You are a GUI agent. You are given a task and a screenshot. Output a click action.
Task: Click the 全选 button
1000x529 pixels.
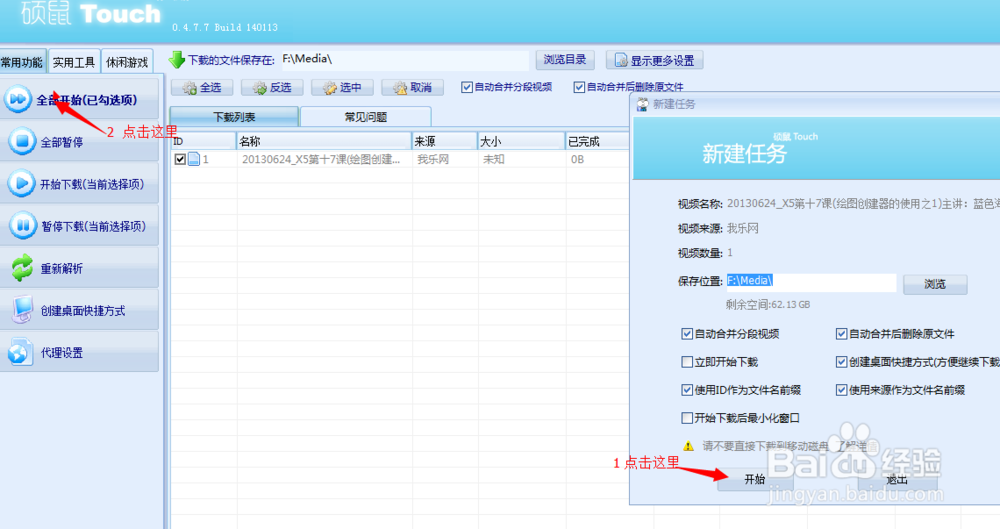[x=202, y=87]
